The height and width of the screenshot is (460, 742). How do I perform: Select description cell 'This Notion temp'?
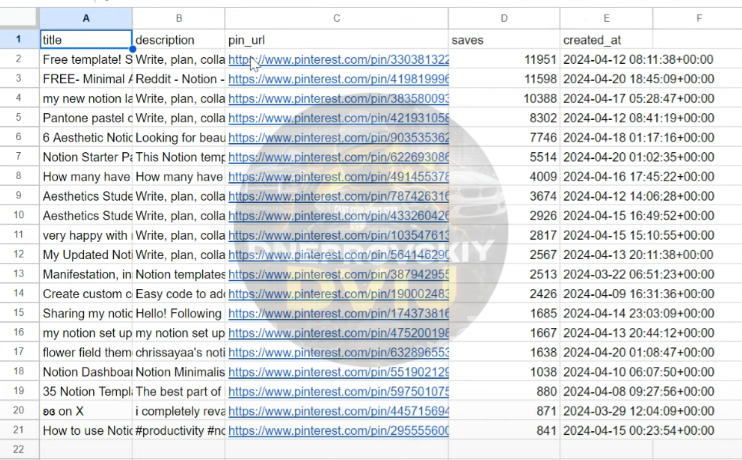[179, 157]
